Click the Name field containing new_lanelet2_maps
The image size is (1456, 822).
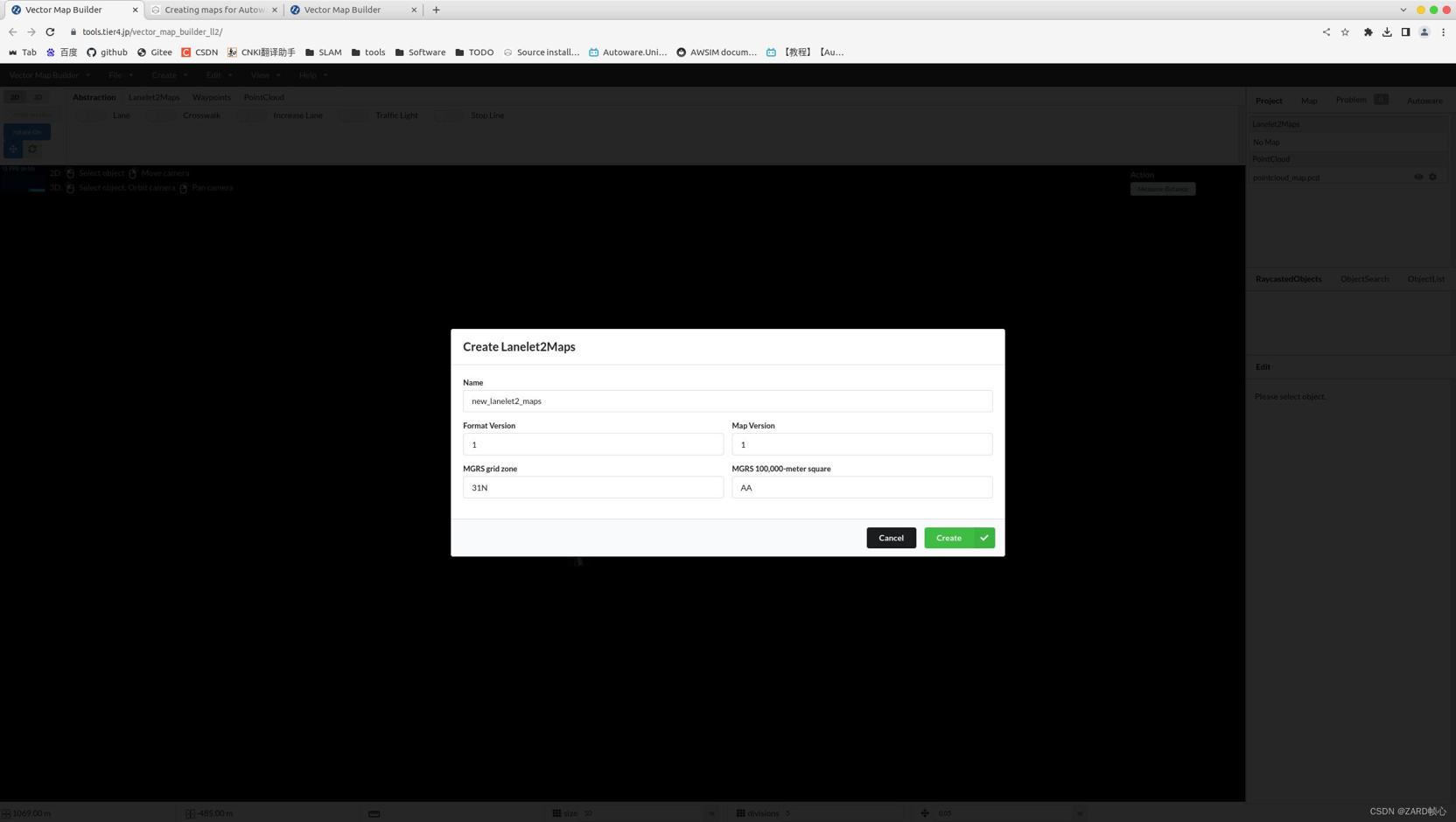727,401
